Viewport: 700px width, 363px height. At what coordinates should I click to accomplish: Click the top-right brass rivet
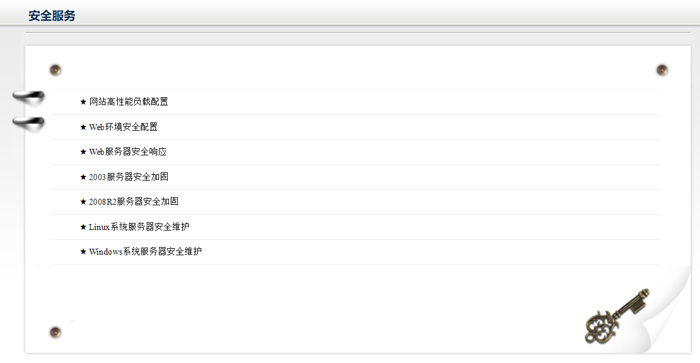(662, 70)
